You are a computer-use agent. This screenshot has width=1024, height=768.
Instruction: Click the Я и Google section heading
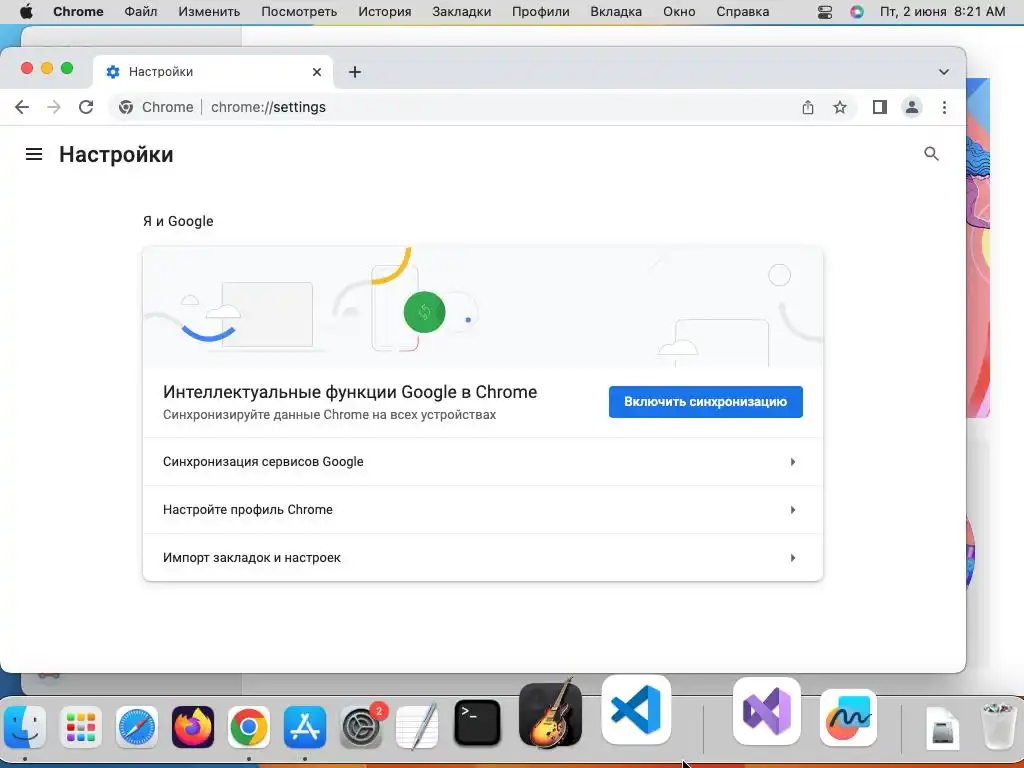(x=178, y=221)
